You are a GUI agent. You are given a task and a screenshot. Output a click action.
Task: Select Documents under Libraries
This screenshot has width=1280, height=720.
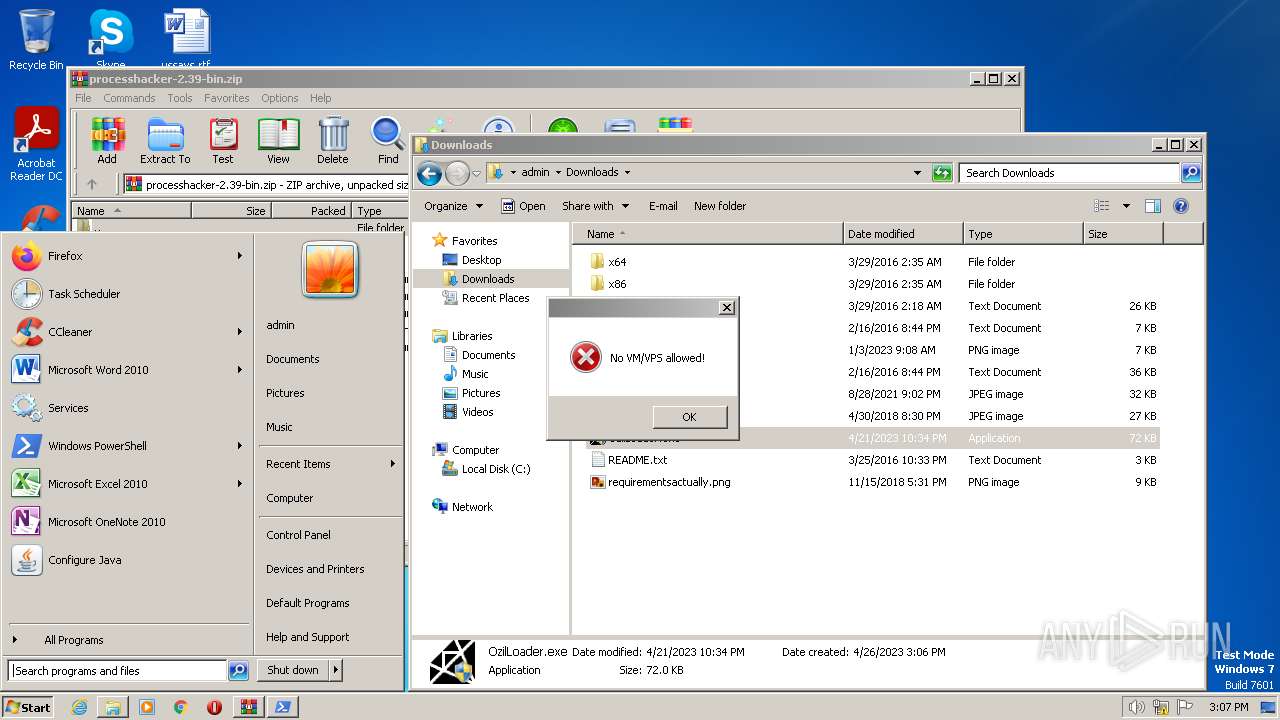coord(488,355)
